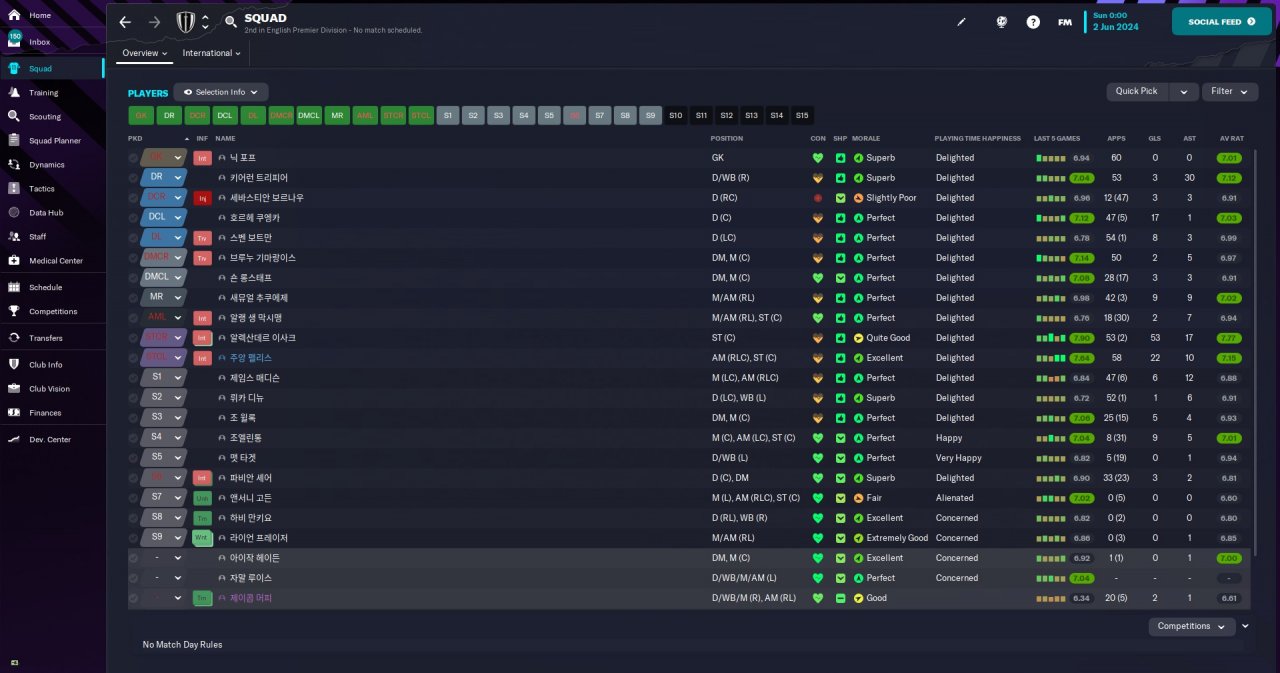Open the Finances money icon

coord(14,412)
